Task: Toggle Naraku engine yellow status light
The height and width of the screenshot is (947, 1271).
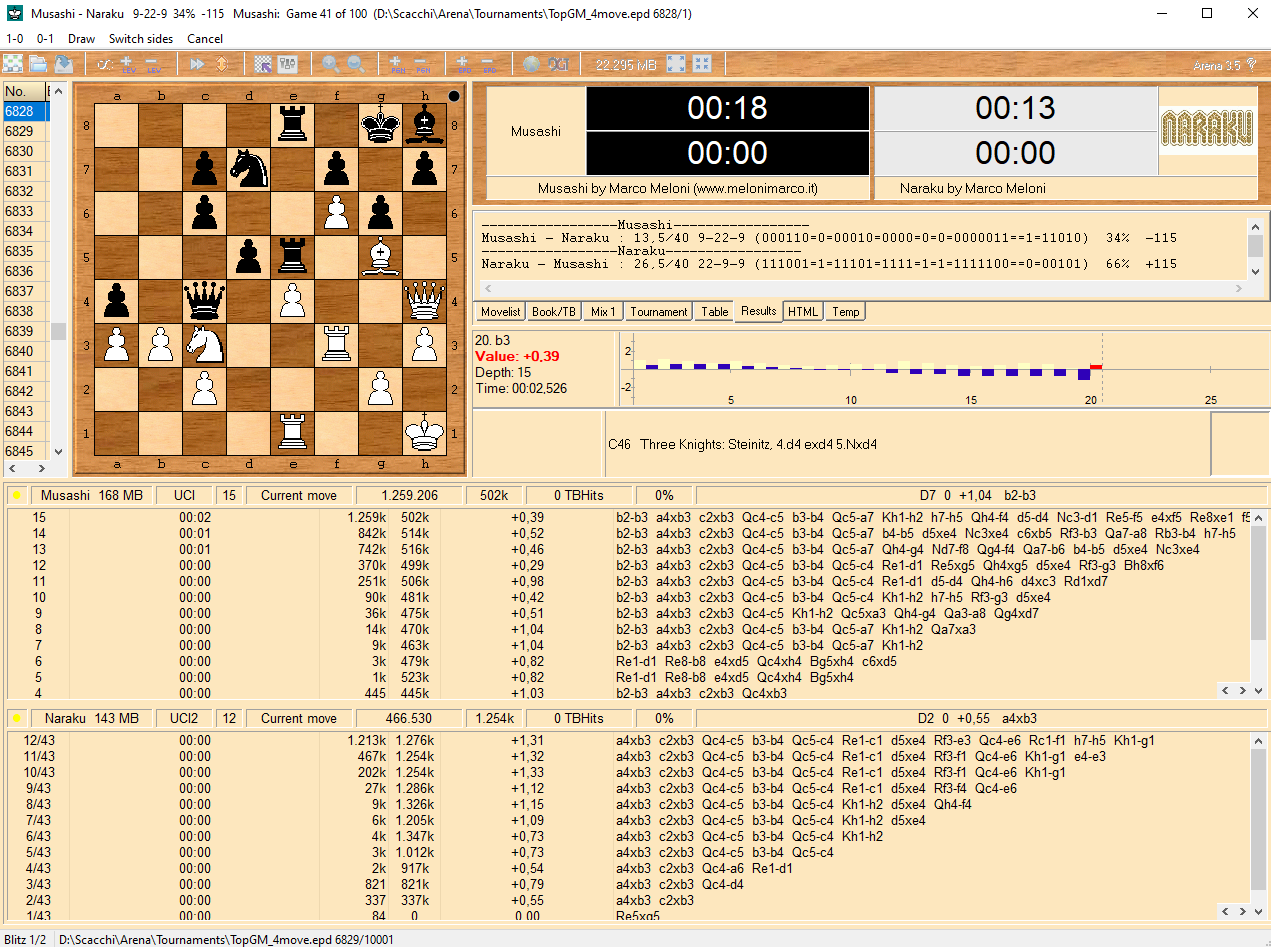Action: point(16,718)
